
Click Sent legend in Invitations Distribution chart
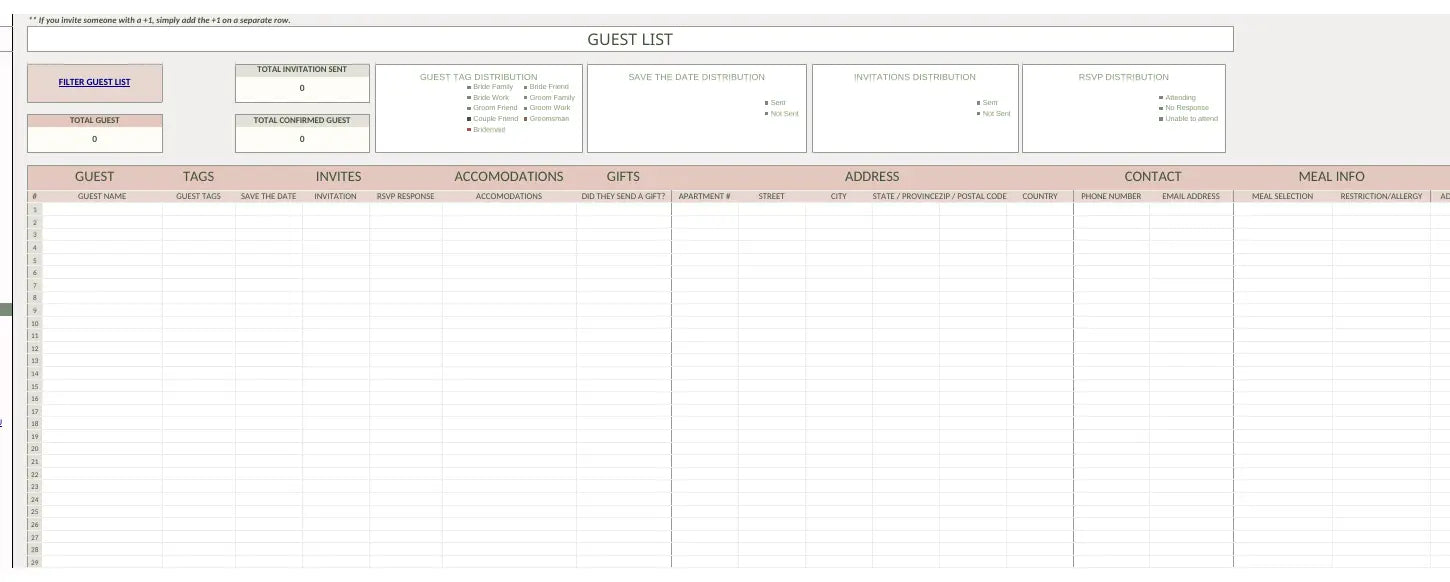click(988, 103)
